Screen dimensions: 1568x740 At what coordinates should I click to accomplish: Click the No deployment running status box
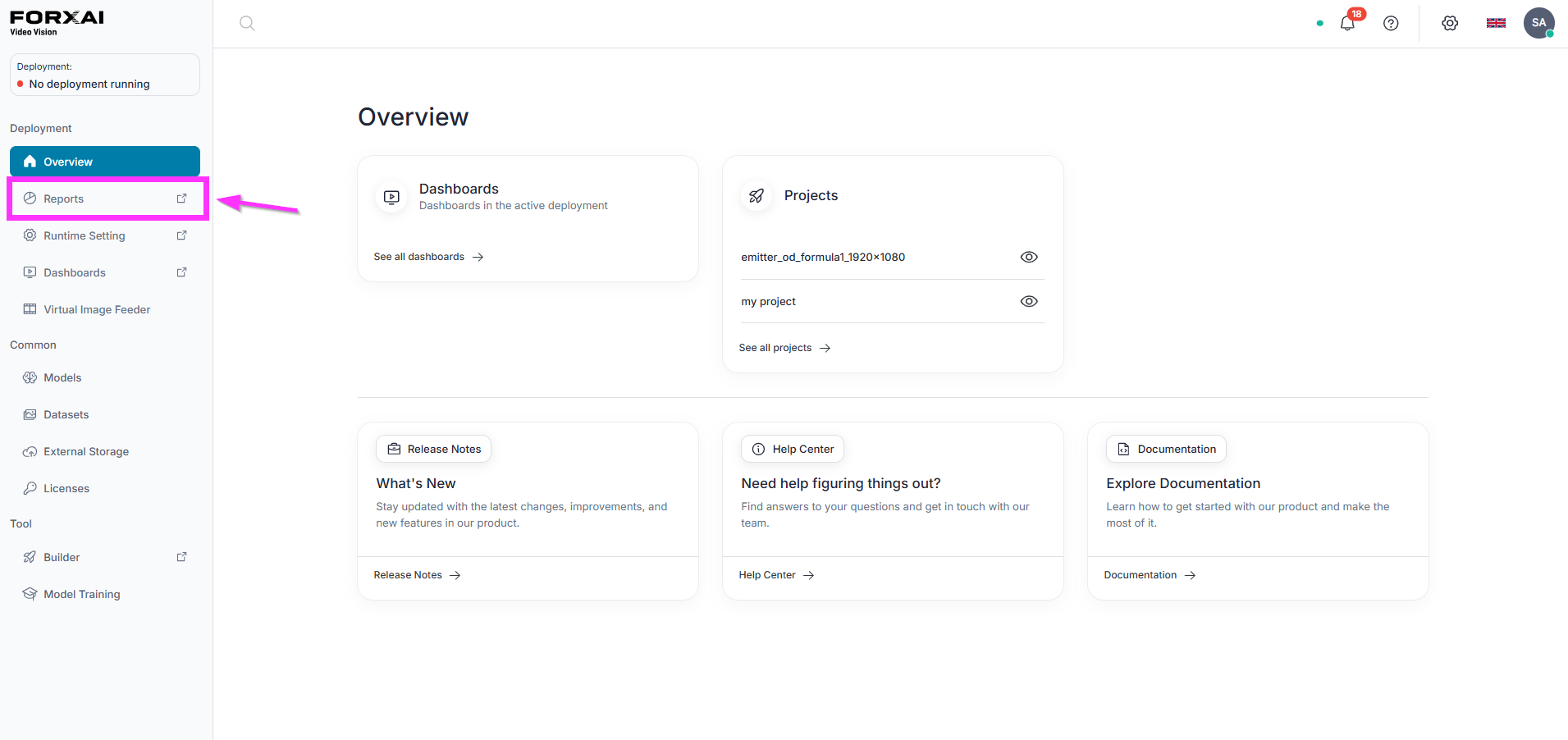click(x=105, y=75)
